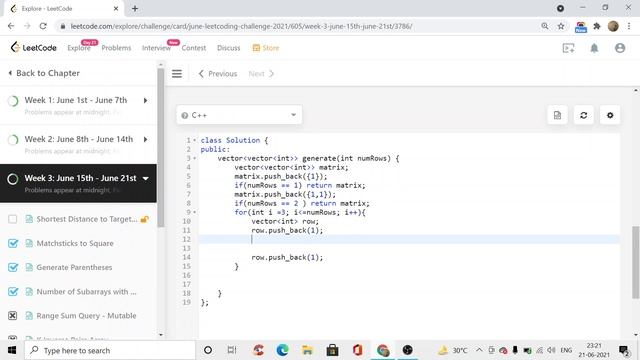The width and height of the screenshot is (640, 360).
Task: Open the Chrome profile picture
Action: [613, 26]
